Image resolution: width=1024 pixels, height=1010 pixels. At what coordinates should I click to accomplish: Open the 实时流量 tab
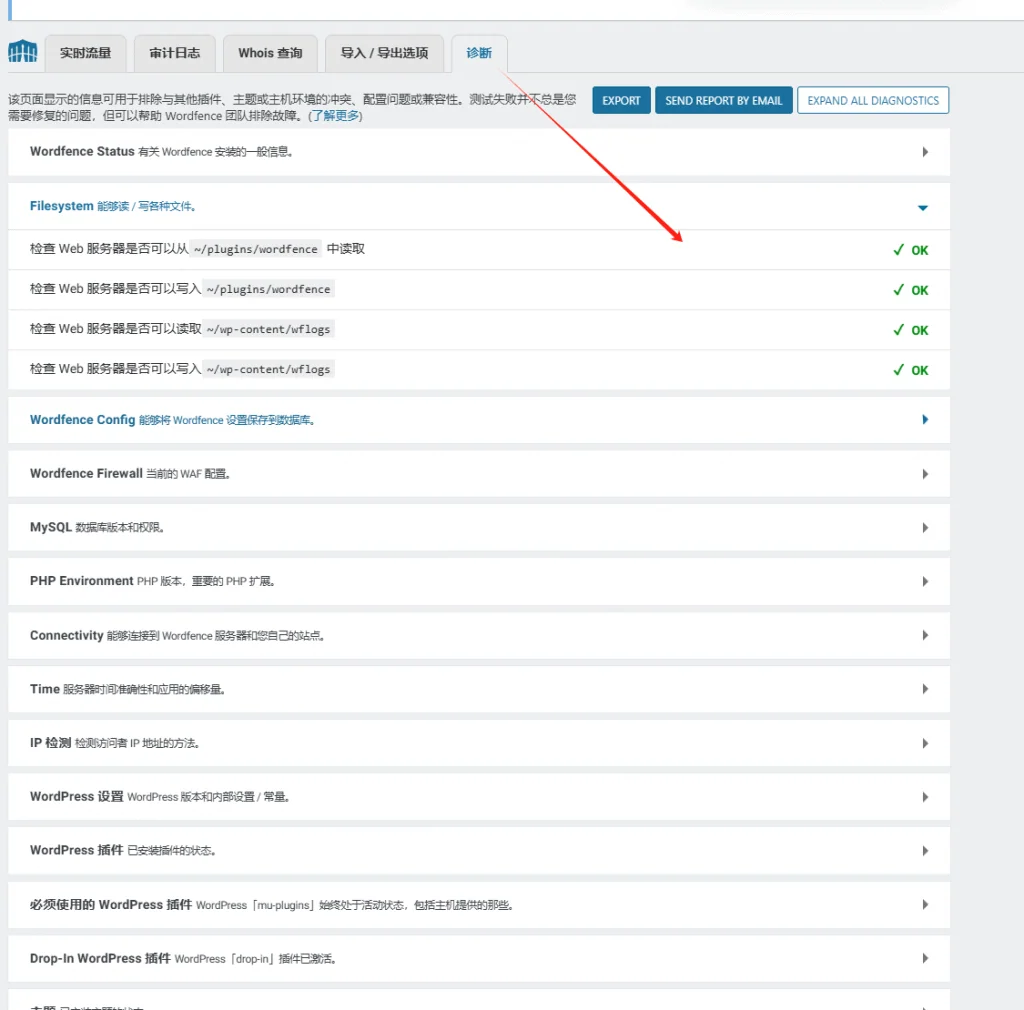click(86, 54)
